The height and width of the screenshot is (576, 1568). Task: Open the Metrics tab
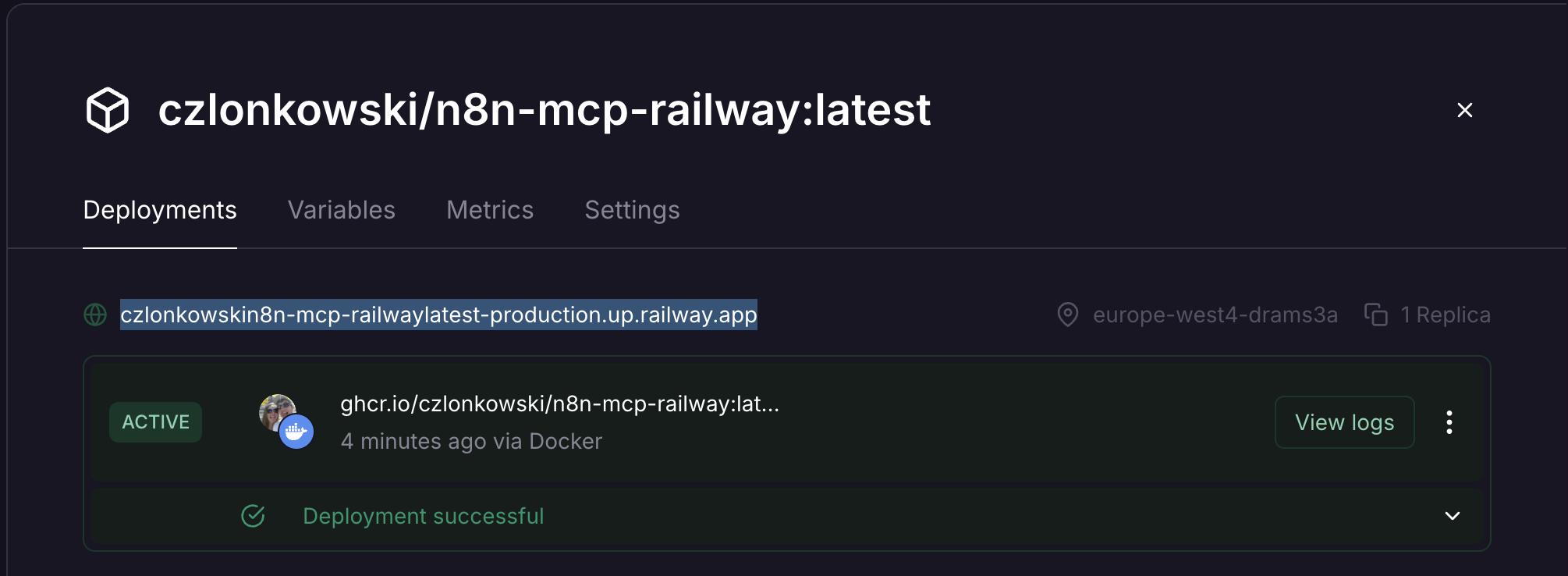pyautogui.click(x=490, y=210)
